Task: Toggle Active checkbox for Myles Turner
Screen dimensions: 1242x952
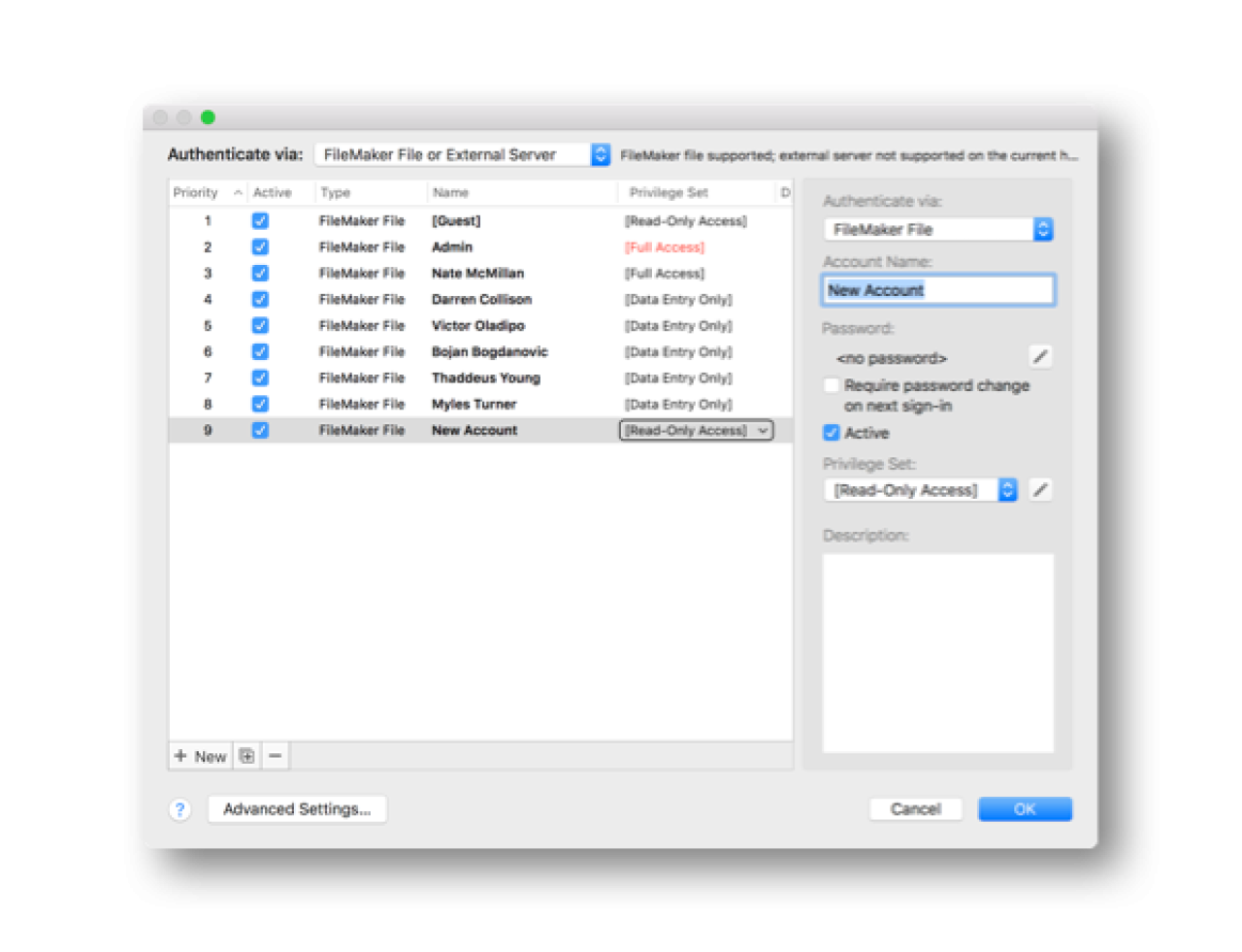Action: click(x=260, y=405)
